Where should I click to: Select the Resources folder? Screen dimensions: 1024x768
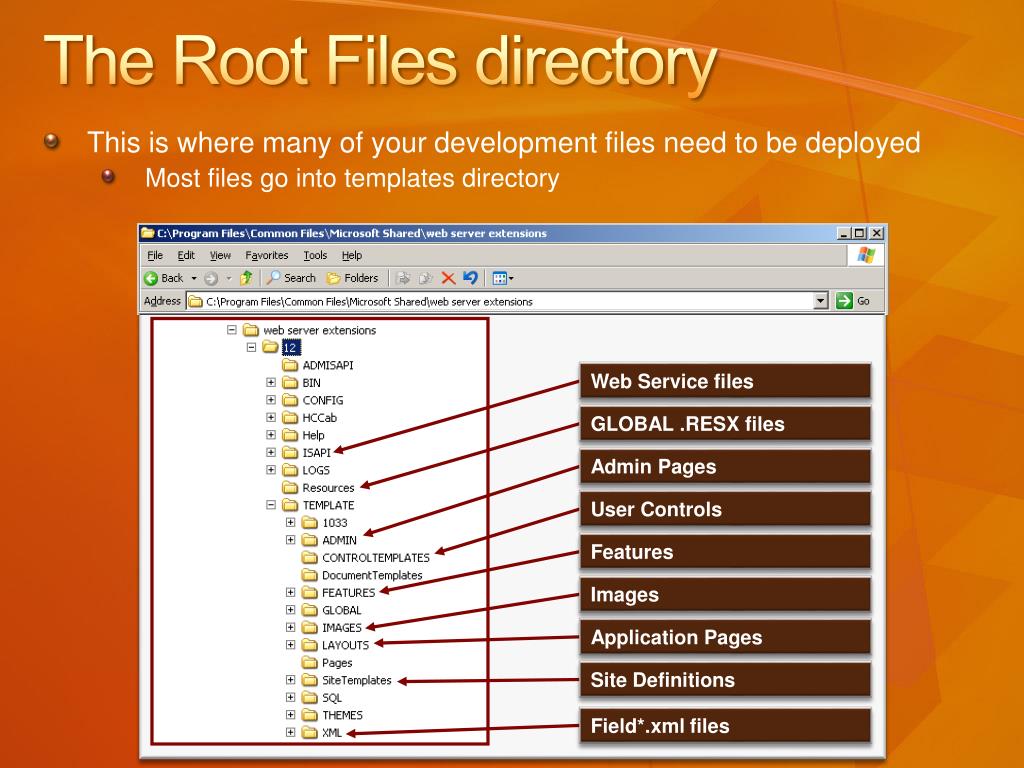tap(319, 487)
